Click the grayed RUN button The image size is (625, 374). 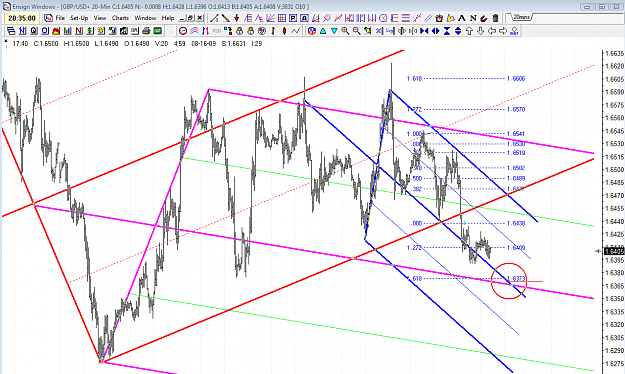coord(216,31)
